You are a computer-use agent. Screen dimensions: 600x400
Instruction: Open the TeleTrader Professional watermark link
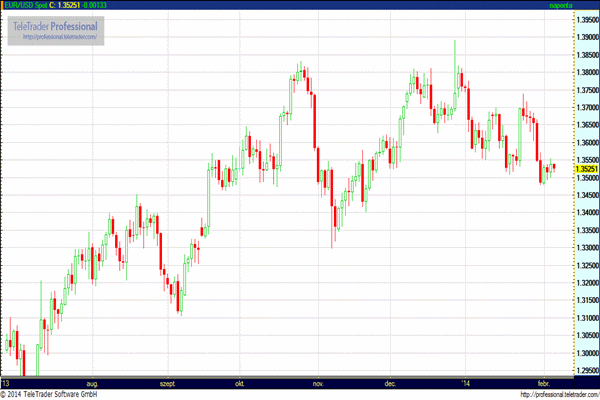pos(55,26)
